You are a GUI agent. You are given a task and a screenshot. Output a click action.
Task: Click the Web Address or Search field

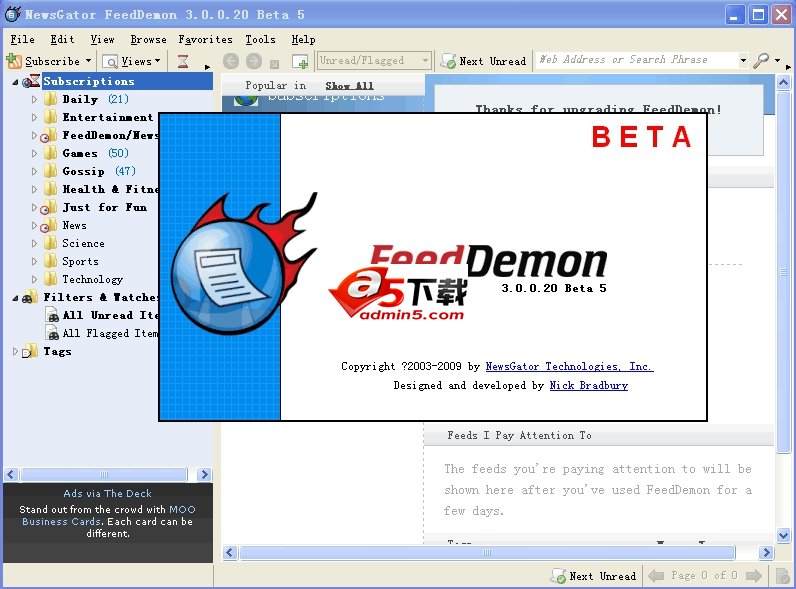coord(637,60)
